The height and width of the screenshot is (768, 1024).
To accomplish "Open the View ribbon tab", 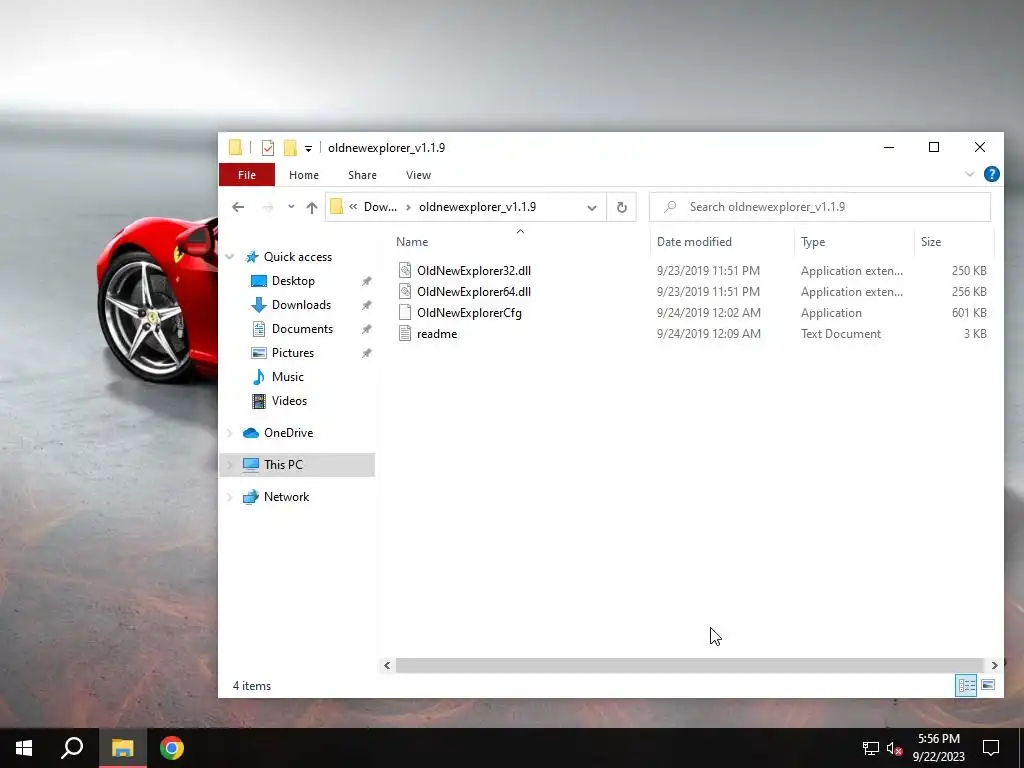I will [x=419, y=175].
